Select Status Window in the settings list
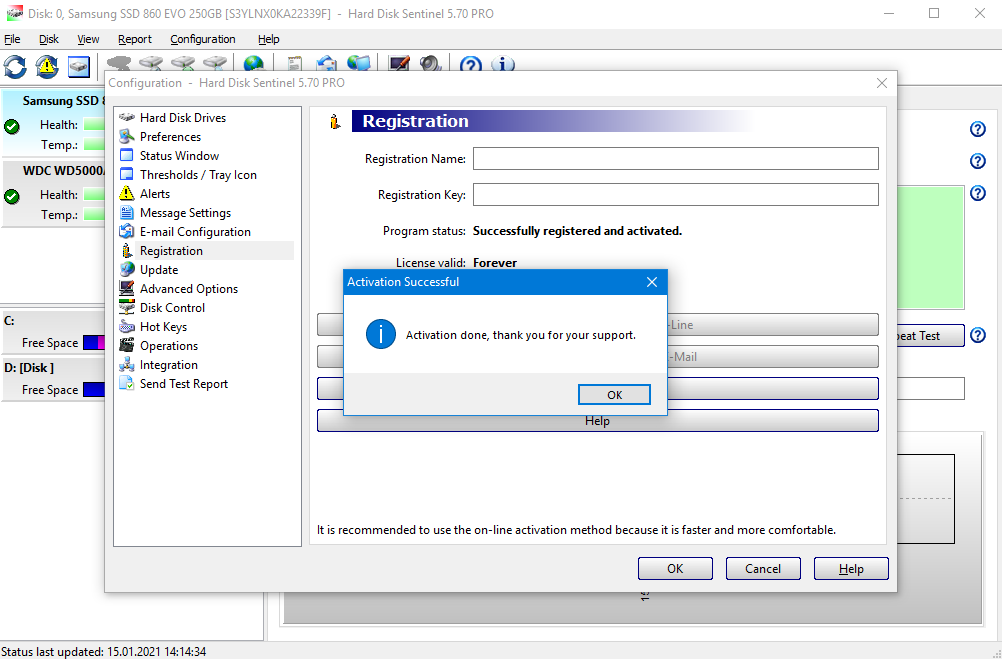Image resolution: width=1002 pixels, height=659 pixels. pos(179,156)
